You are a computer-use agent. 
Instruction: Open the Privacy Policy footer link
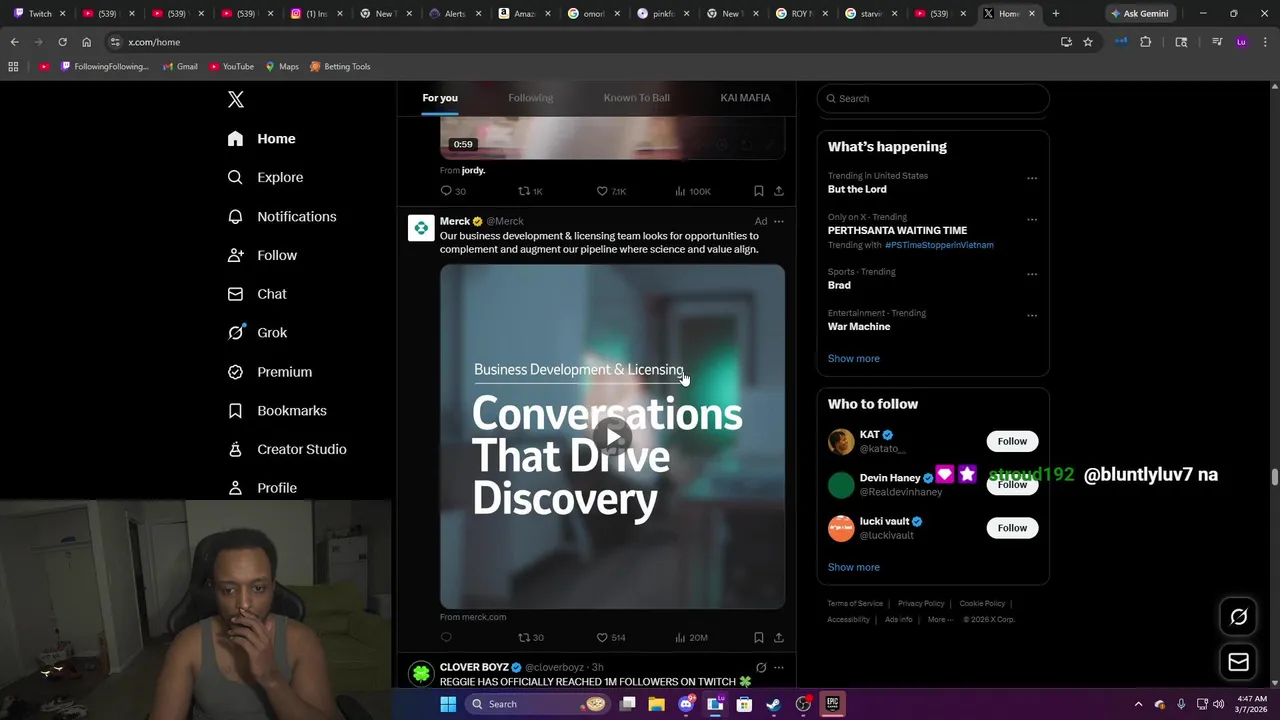pyautogui.click(x=921, y=604)
